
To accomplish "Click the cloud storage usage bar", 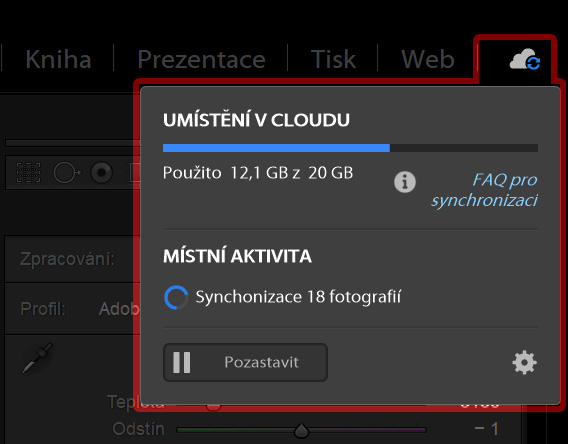I will coord(350,148).
